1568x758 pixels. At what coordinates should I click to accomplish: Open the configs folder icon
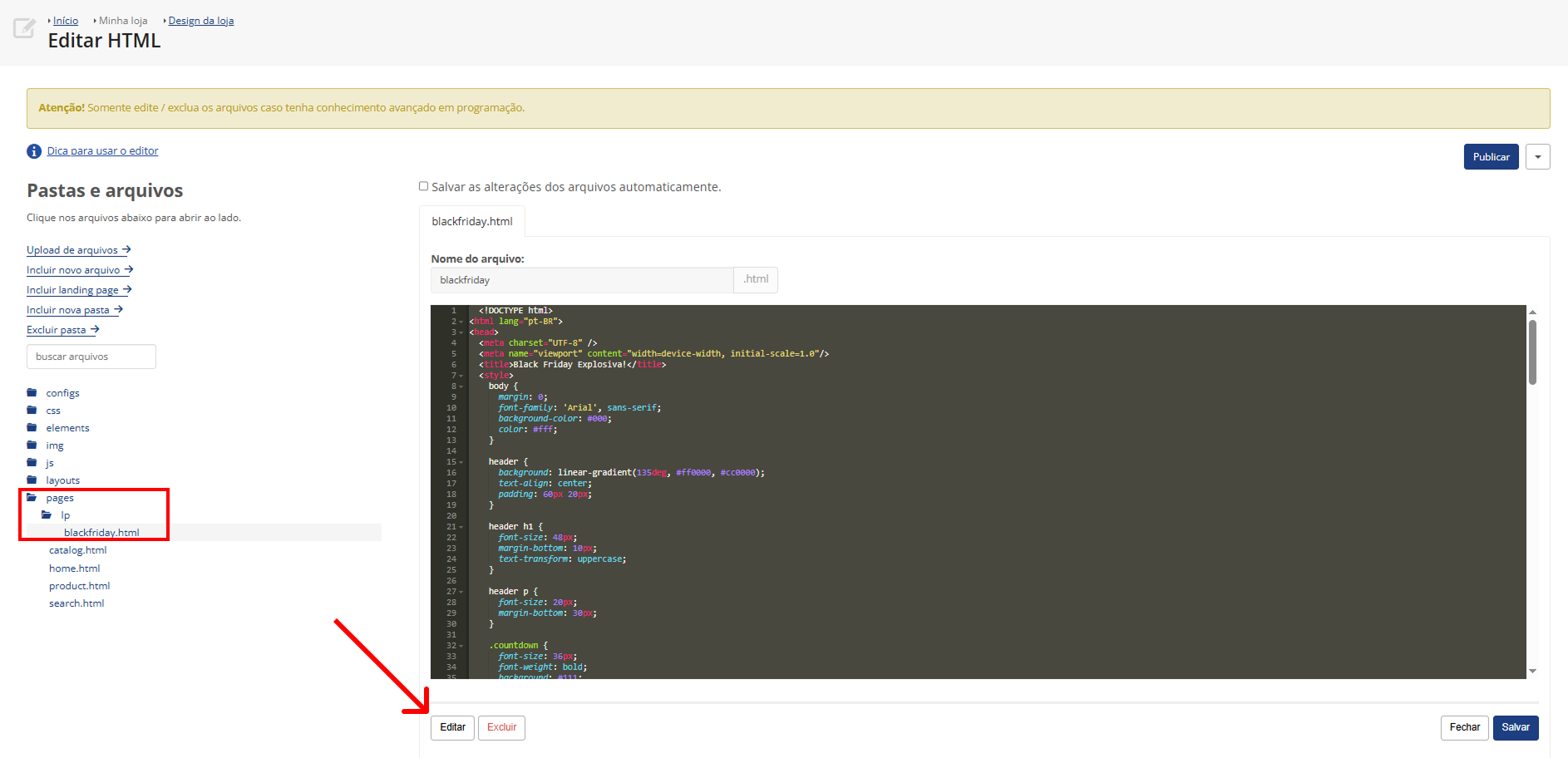[32, 392]
